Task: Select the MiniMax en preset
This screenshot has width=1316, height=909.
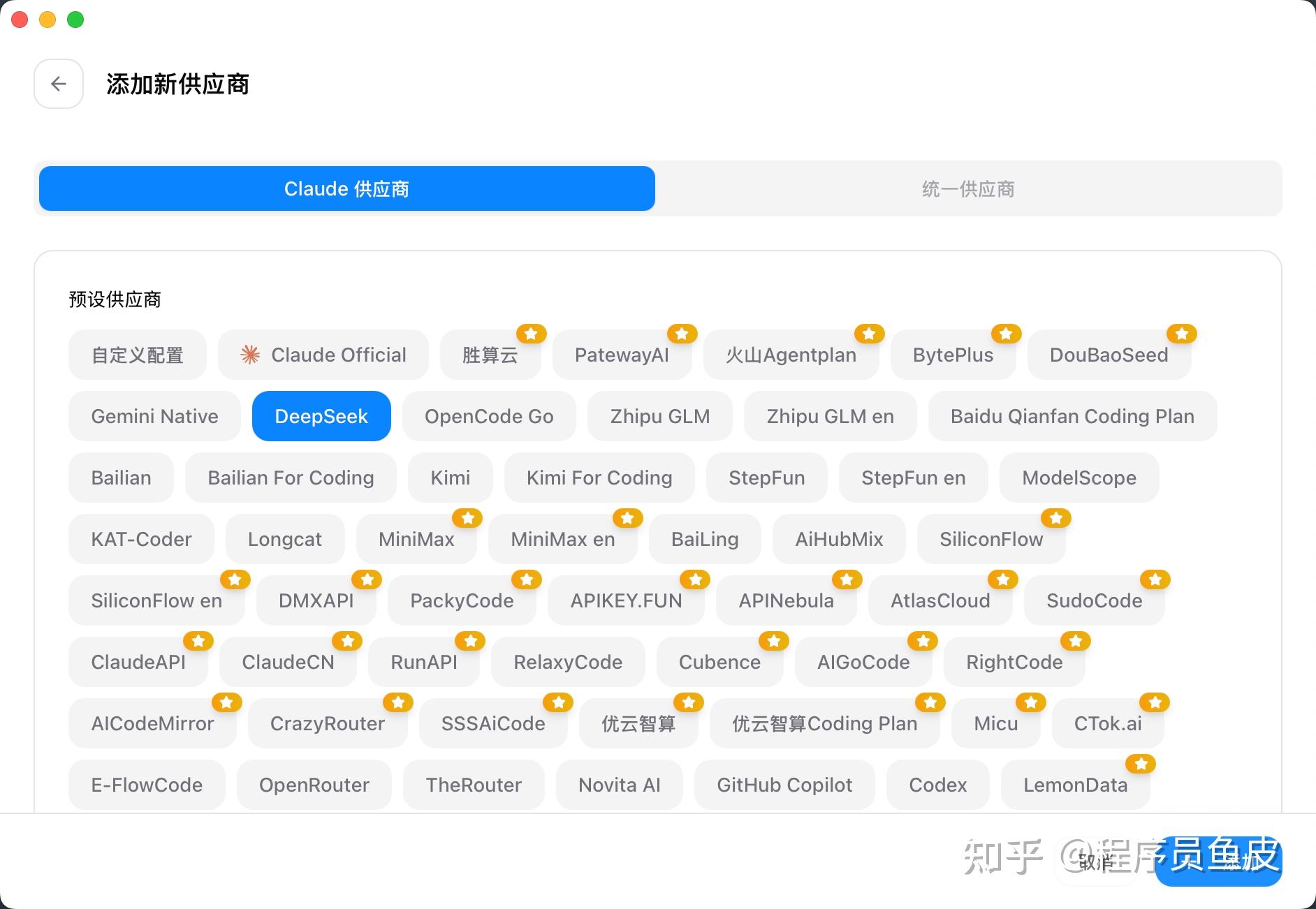Action: click(563, 539)
